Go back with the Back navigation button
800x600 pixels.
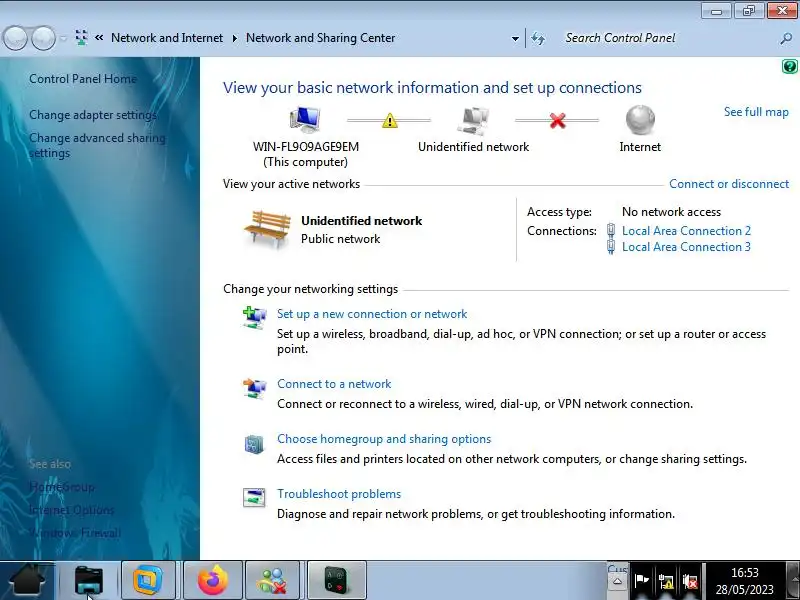15,38
